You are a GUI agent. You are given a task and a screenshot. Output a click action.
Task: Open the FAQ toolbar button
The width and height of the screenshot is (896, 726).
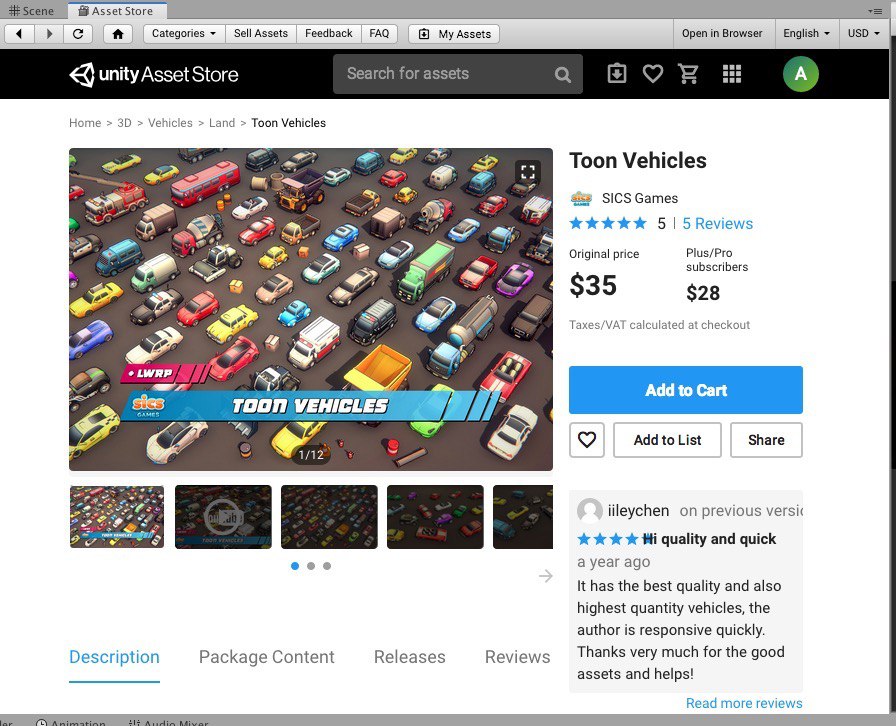click(379, 34)
